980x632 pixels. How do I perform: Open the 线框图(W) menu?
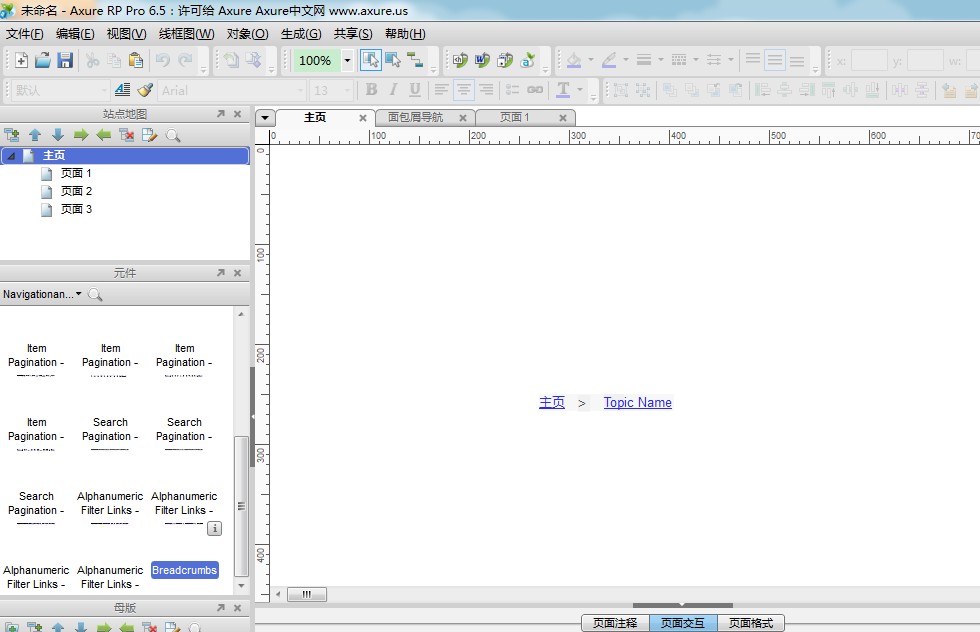[x=186, y=33]
